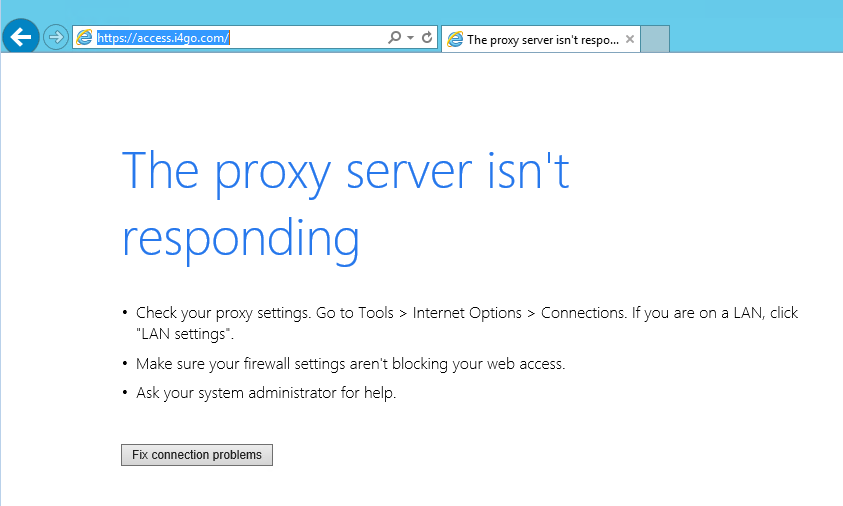Click the IE logo on the open tab
Image resolution: width=843 pixels, height=506 pixels.
(x=455, y=39)
